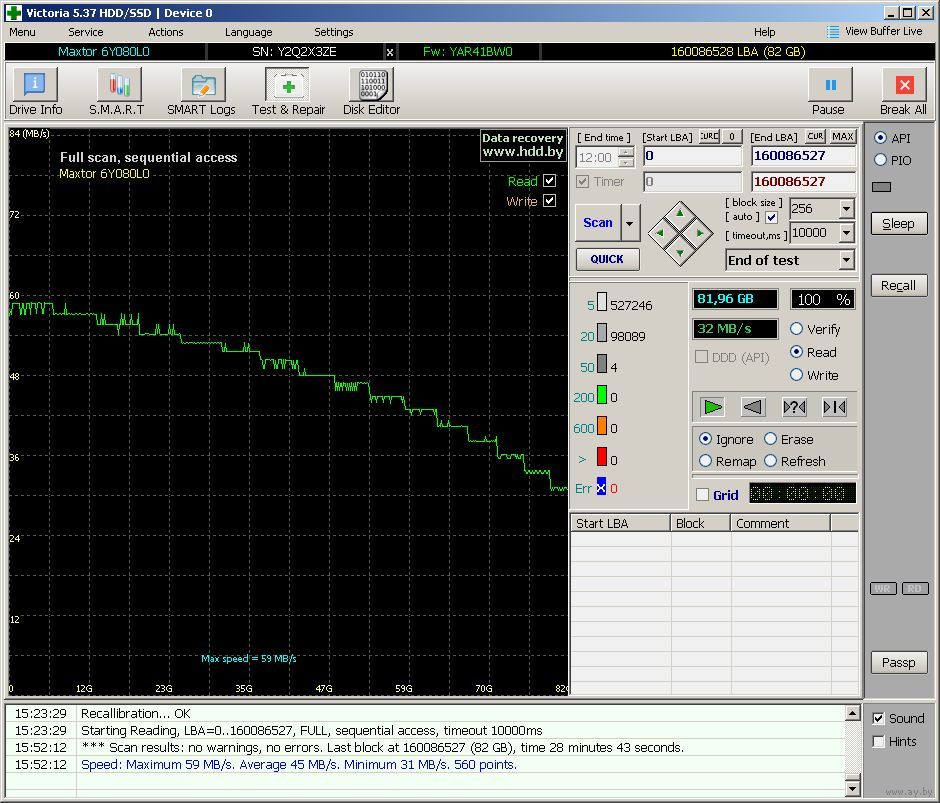The image size is (940, 803).
Task: Select the Refresh error action
Action: [770, 461]
